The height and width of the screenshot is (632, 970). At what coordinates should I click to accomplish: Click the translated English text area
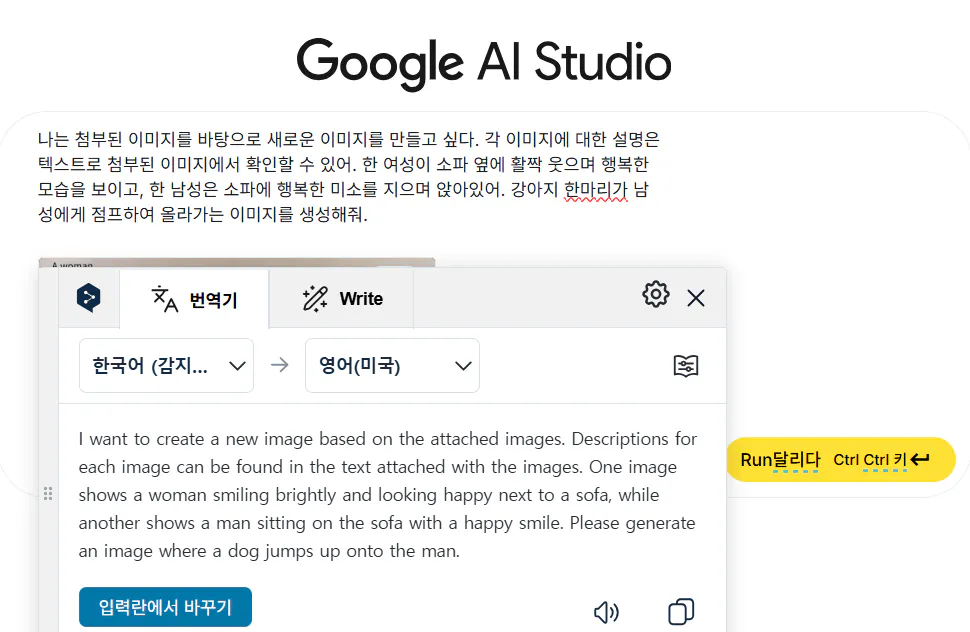388,495
